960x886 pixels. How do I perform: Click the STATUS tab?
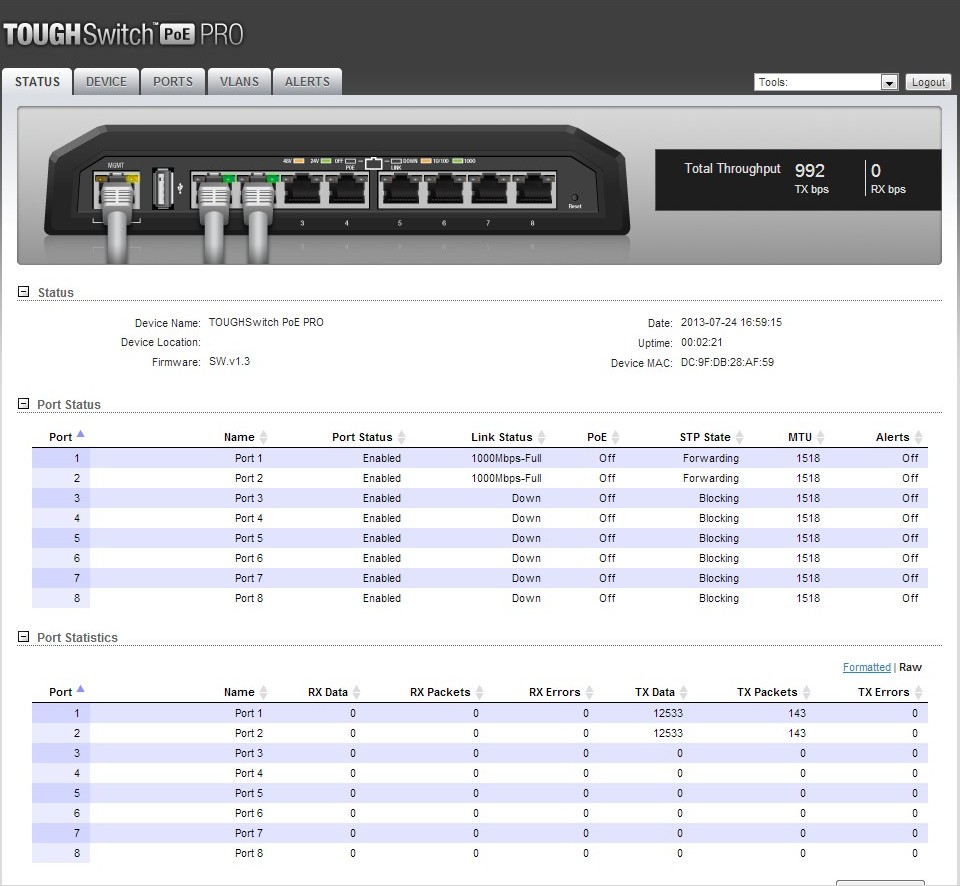(x=37, y=81)
